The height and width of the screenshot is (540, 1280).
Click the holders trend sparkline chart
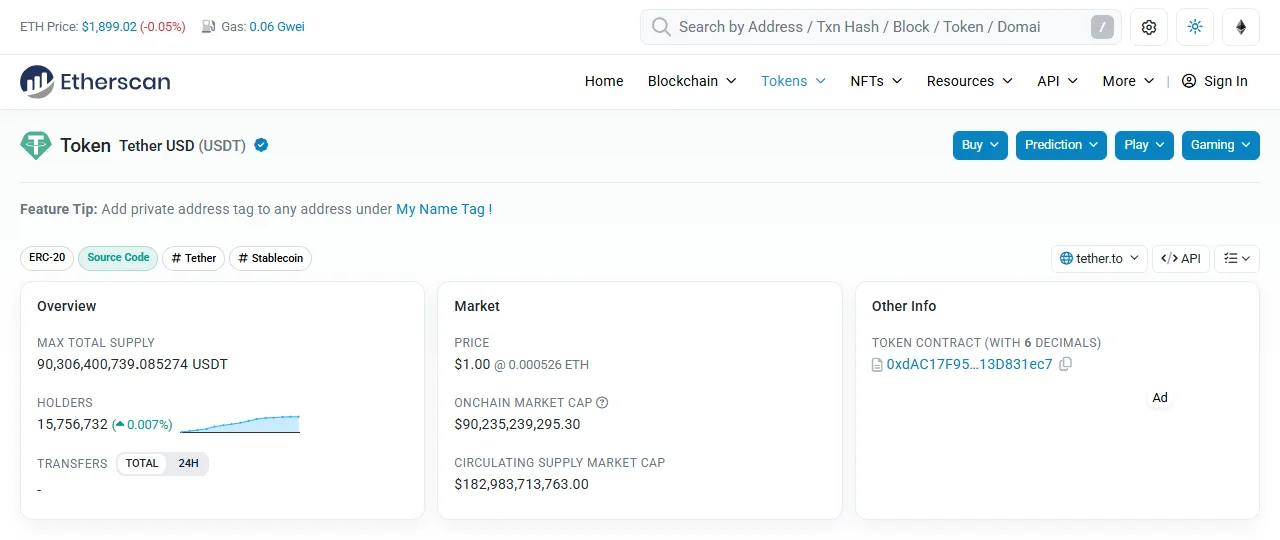click(240, 424)
